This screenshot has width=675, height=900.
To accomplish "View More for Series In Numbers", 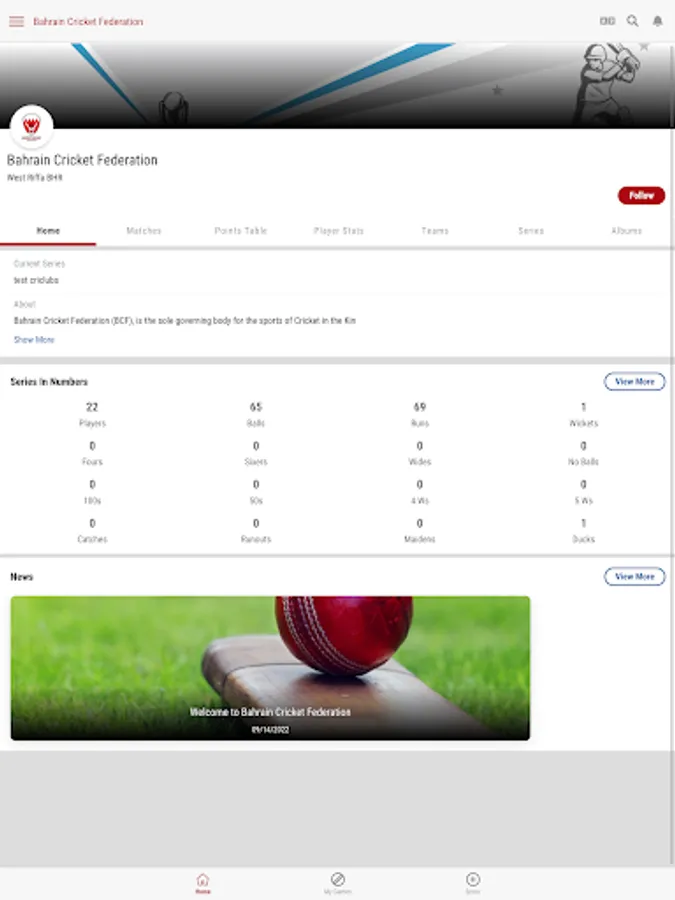I will 634,382.
